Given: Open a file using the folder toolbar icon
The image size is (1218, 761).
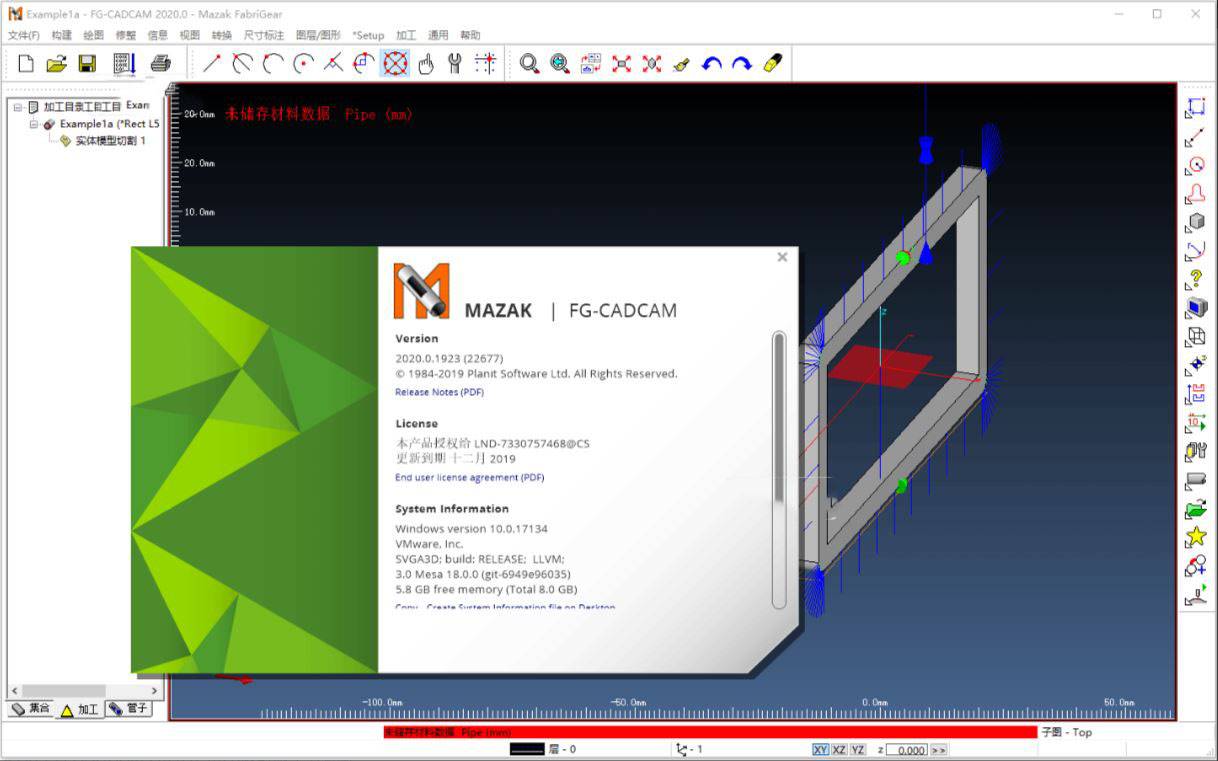Looking at the screenshot, I should 56,64.
